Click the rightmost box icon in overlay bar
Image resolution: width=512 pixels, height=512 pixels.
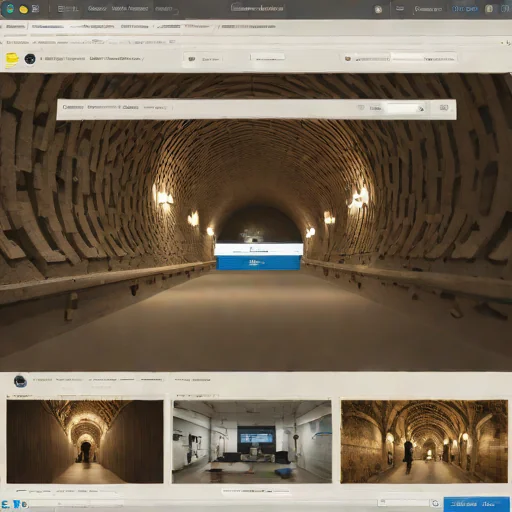tap(444, 107)
